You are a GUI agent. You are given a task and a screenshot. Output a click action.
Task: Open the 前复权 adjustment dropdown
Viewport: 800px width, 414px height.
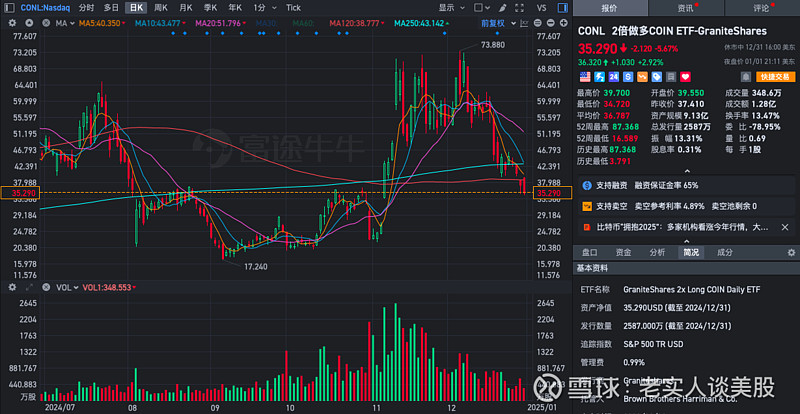496,23
